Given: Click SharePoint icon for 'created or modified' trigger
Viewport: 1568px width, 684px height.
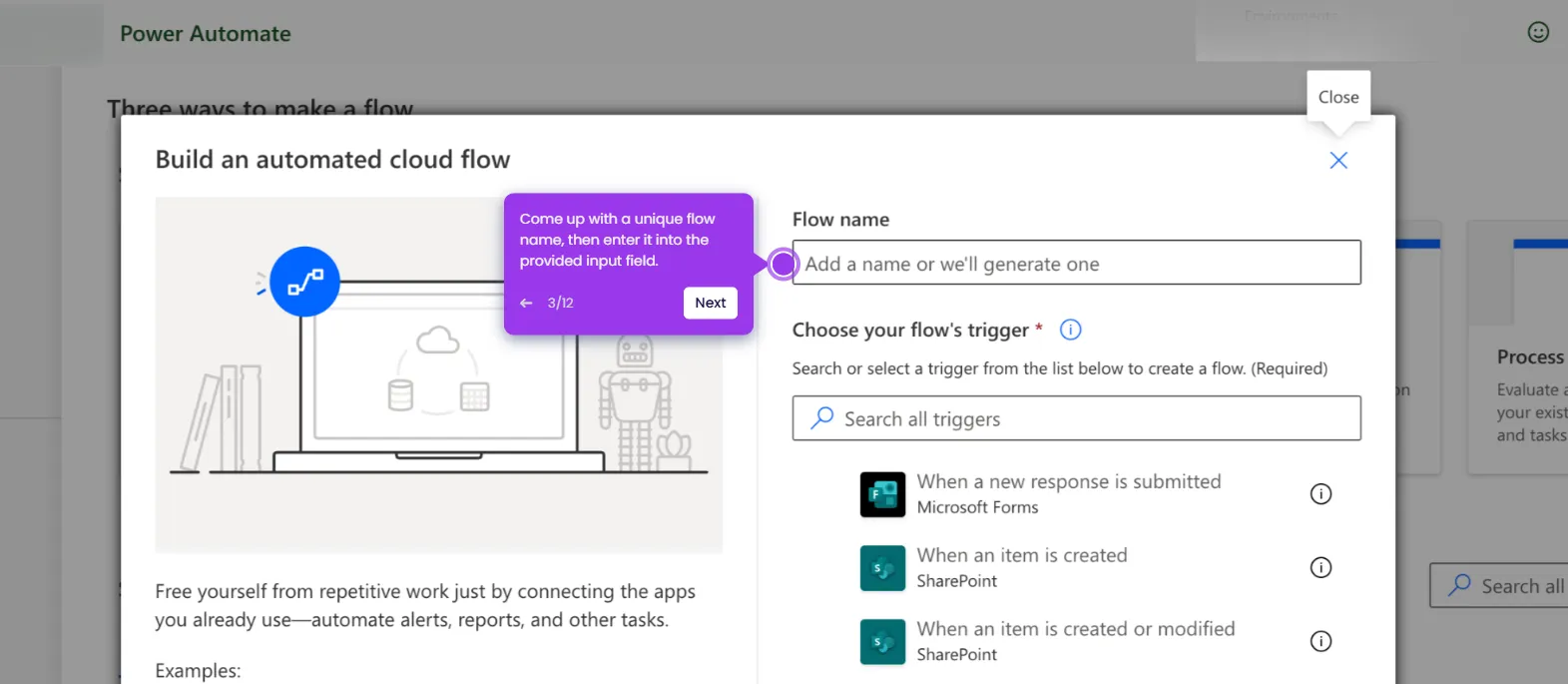Looking at the screenshot, I should click(882, 642).
